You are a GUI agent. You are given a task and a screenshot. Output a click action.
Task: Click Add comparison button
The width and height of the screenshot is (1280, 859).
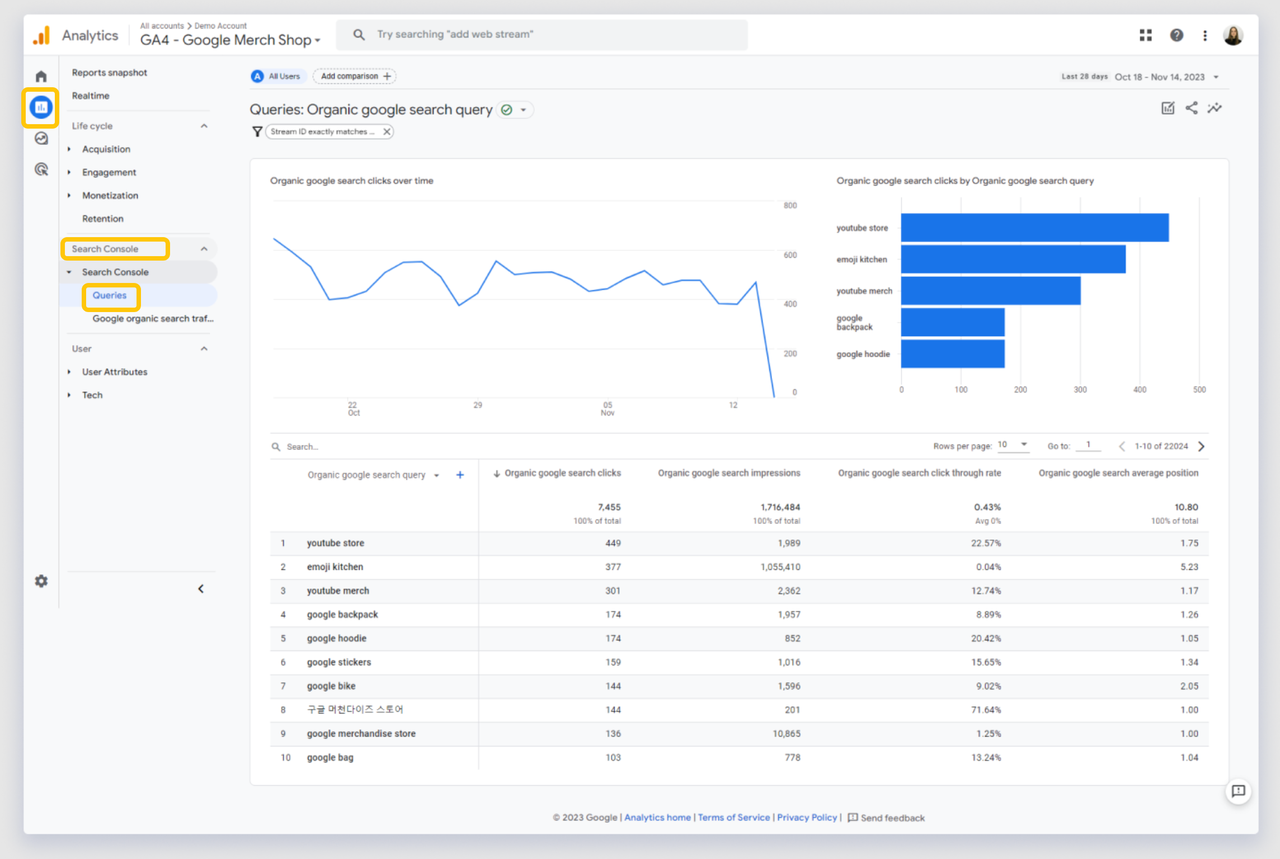(355, 76)
